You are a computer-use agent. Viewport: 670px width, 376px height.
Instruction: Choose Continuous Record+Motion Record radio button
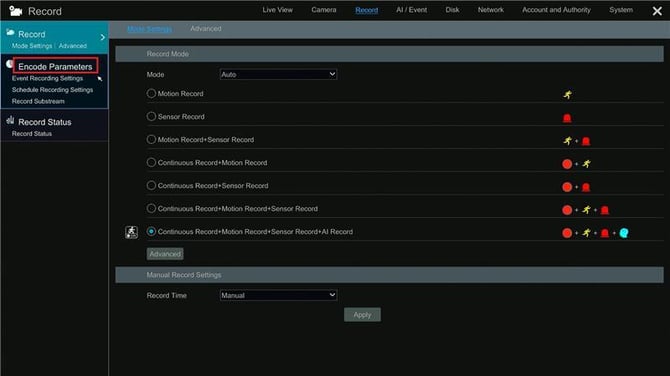[x=151, y=162]
